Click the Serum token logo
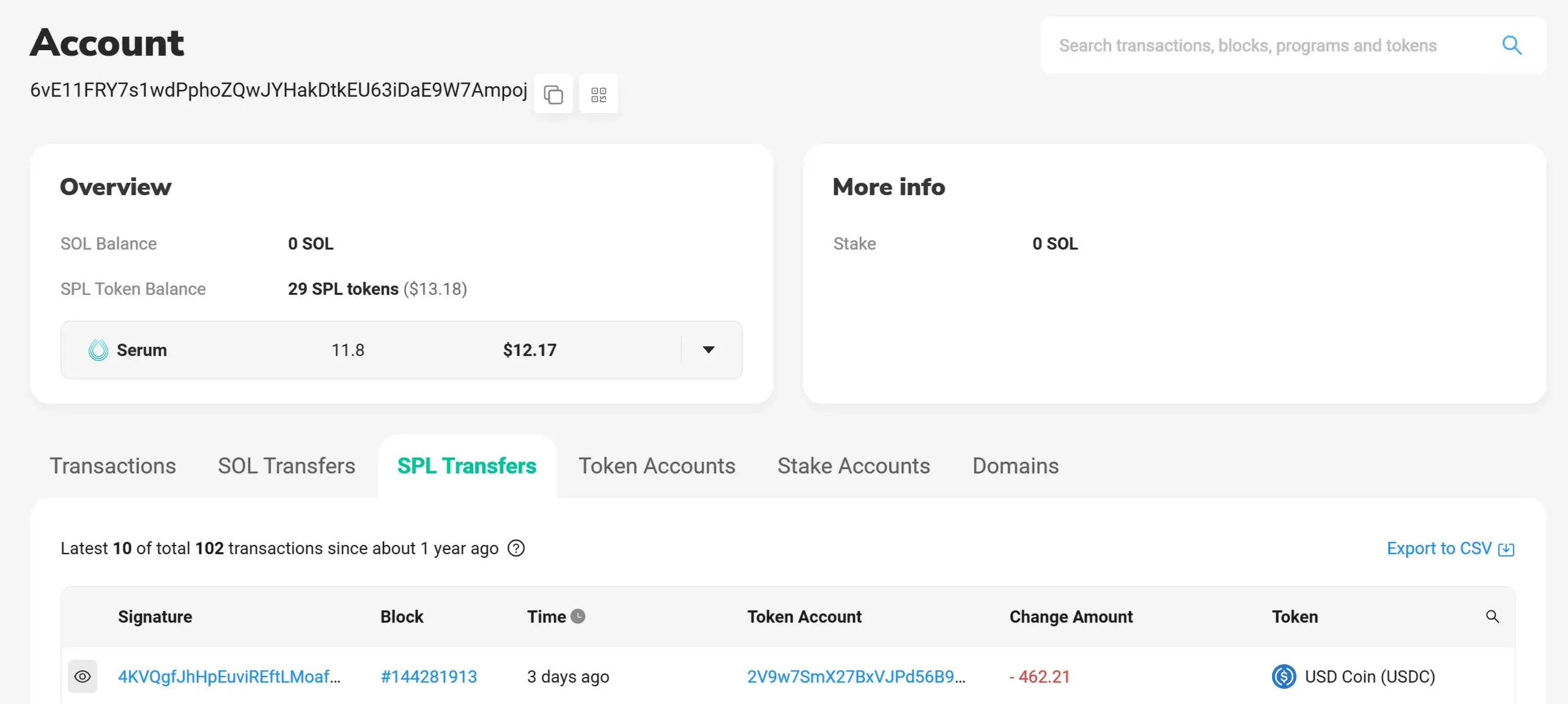The height and width of the screenshot is (704, 1568). point(98,350)
